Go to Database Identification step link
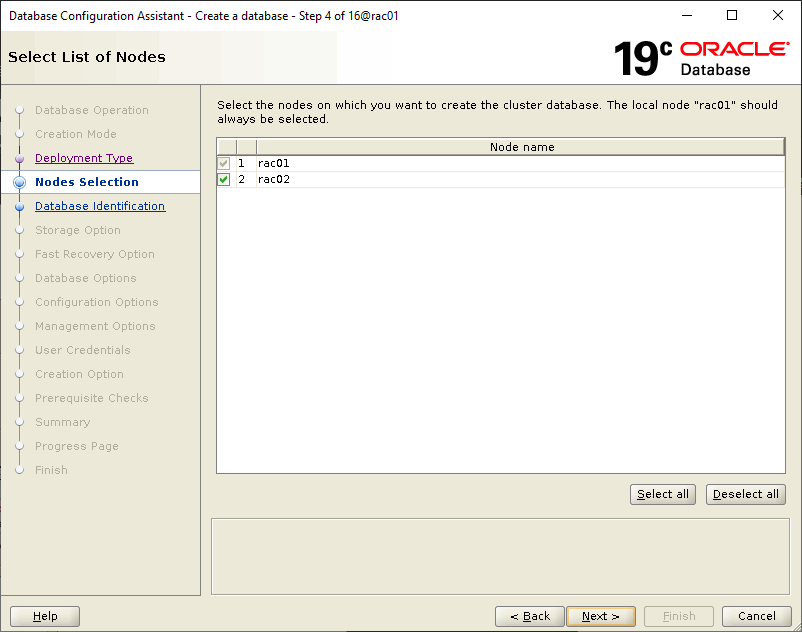This screenshot has height=632, width=802. [100, 206]
